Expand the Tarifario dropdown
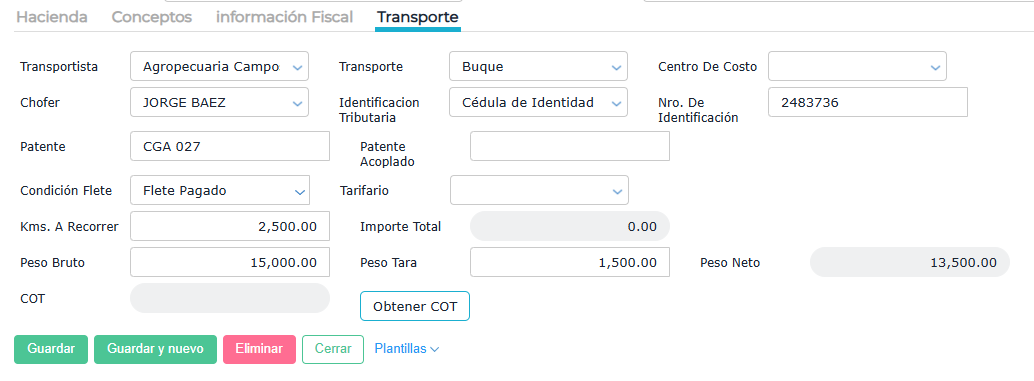Viewport: 1034px width, 381px height. point(538,190)
